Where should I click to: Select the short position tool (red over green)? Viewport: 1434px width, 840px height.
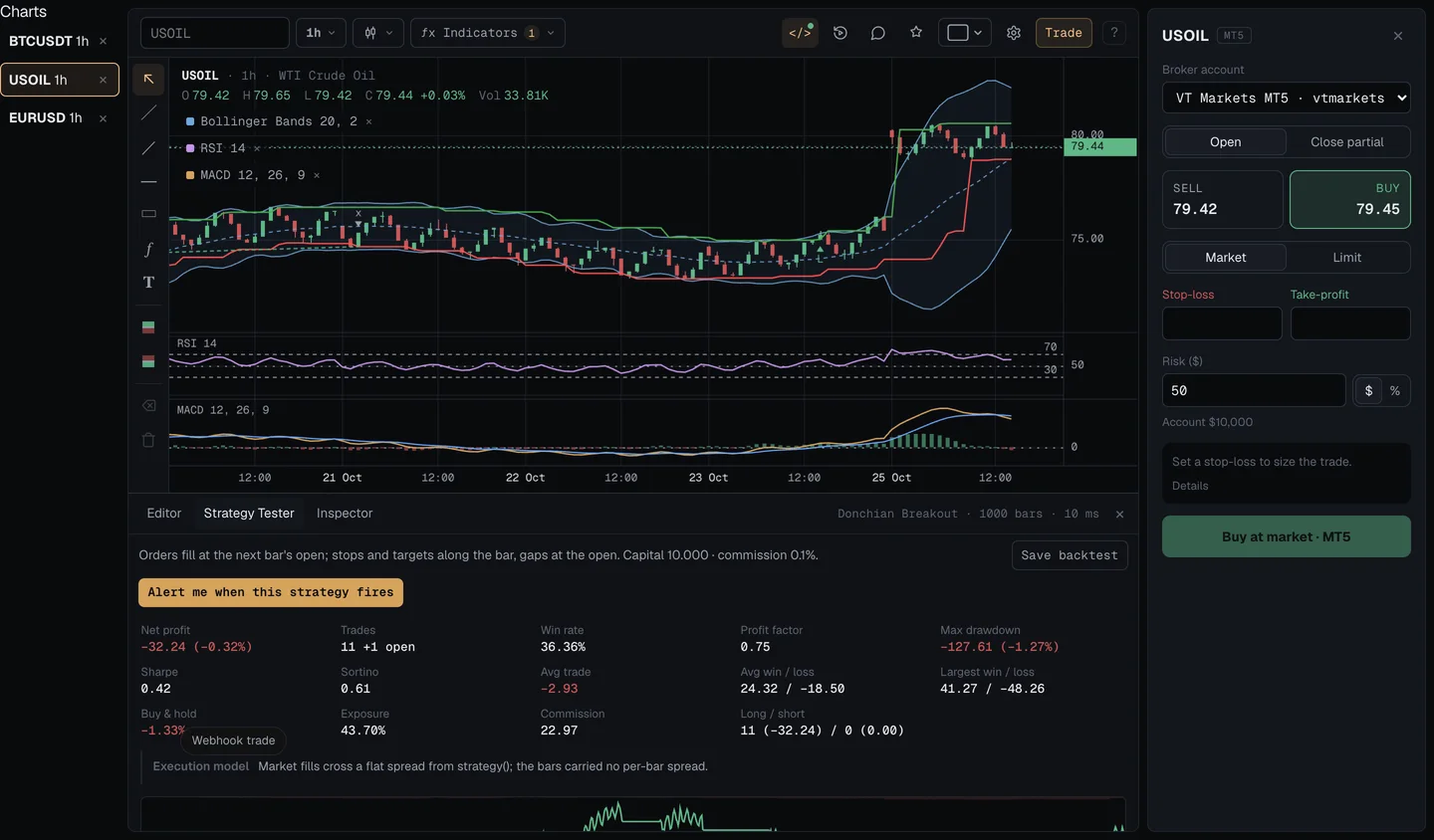148,361
